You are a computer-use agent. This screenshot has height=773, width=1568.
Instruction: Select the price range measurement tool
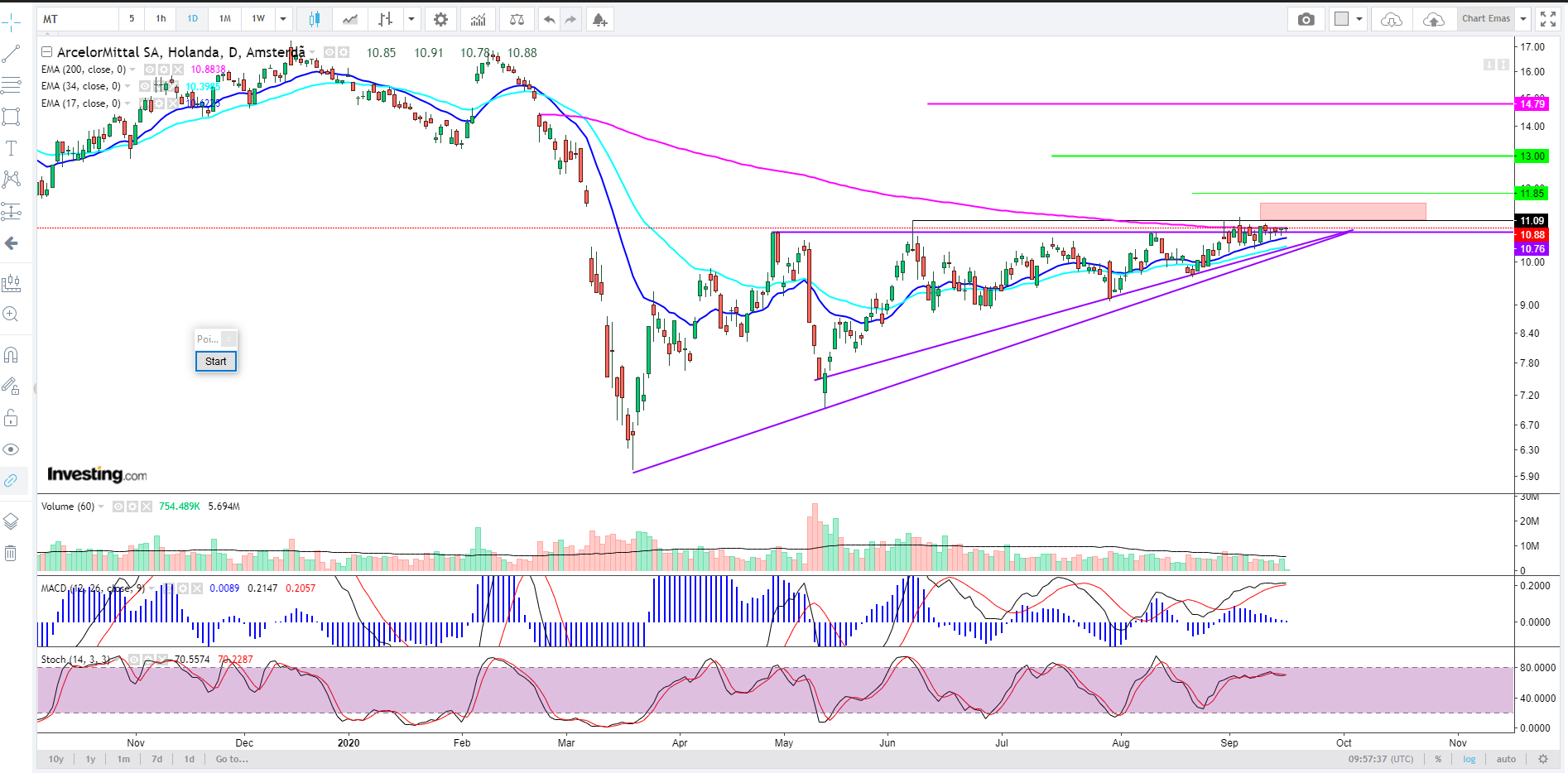[12, 212]
